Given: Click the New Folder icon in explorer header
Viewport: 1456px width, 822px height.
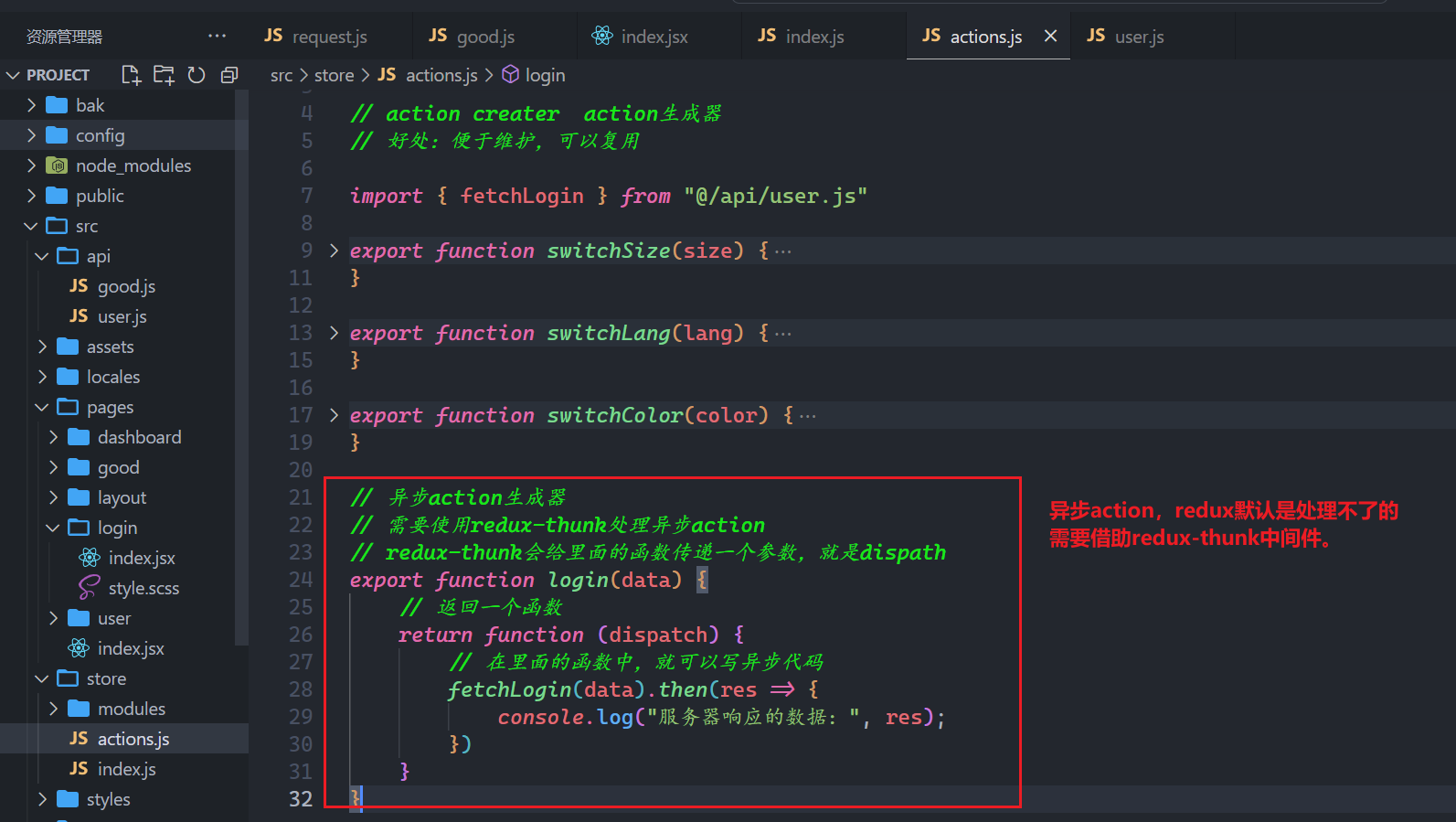Looking at the screenshot, I should tap(164, 75).
